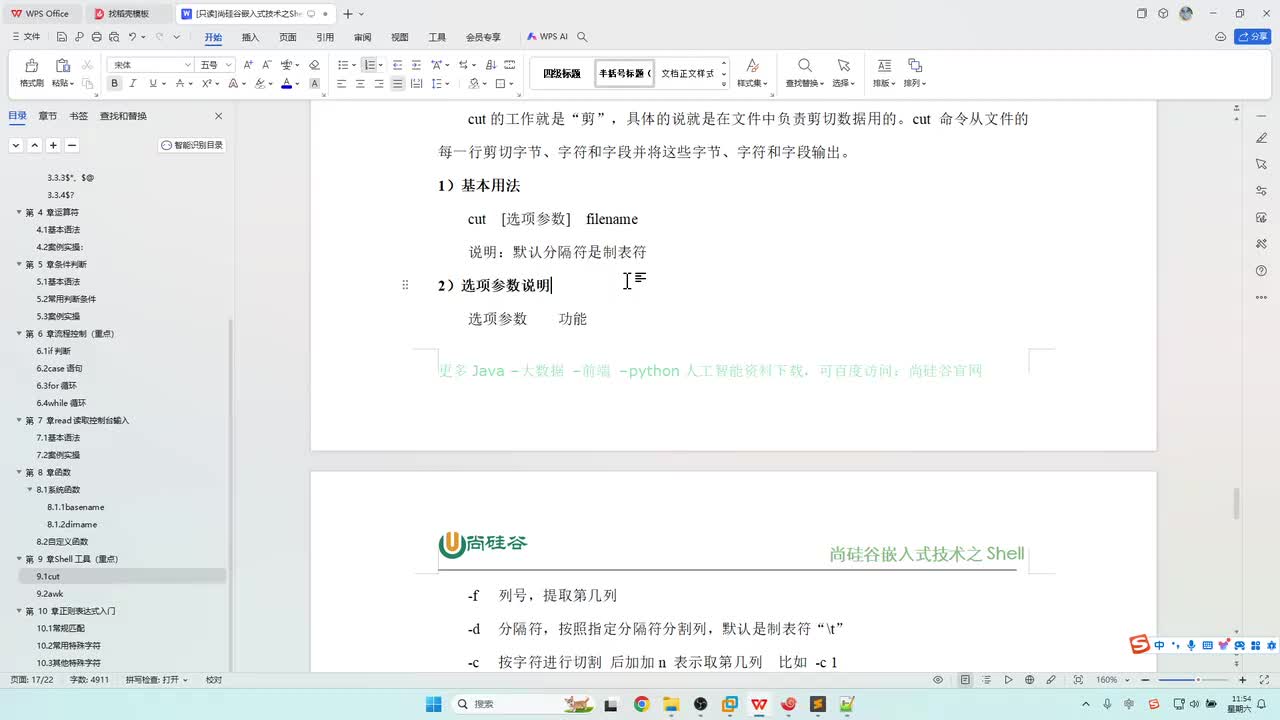Screen dimensions: 1280x720
Task: Click the clear formatting eraser icon
Action: click(314, 65)
